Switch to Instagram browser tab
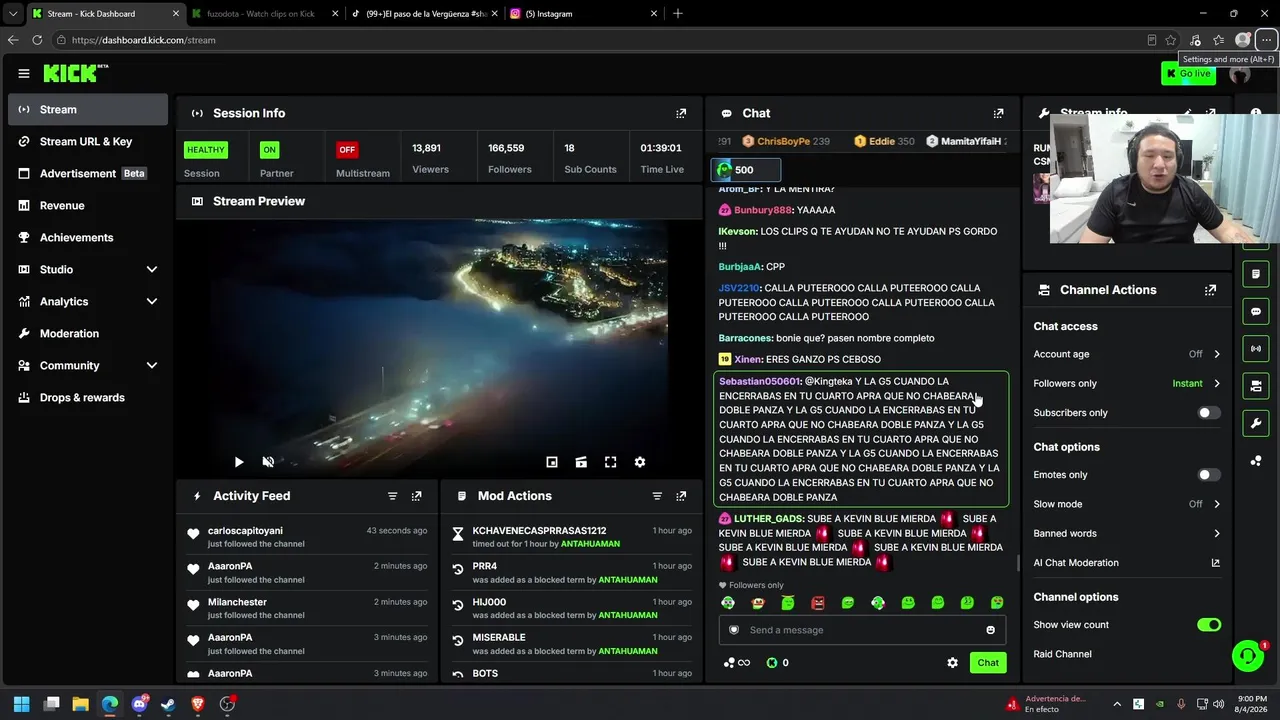Viewport: 1280px width, 720px height. [x=581, y=14]
